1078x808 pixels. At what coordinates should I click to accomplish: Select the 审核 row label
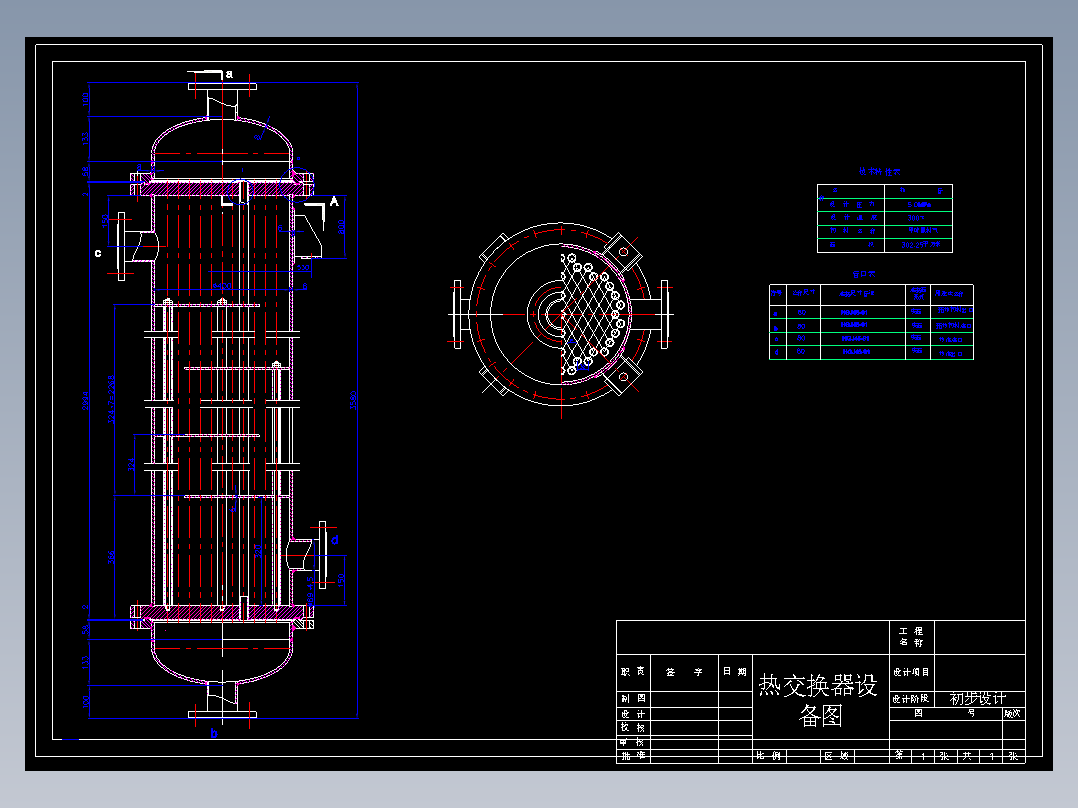point(632,742)
